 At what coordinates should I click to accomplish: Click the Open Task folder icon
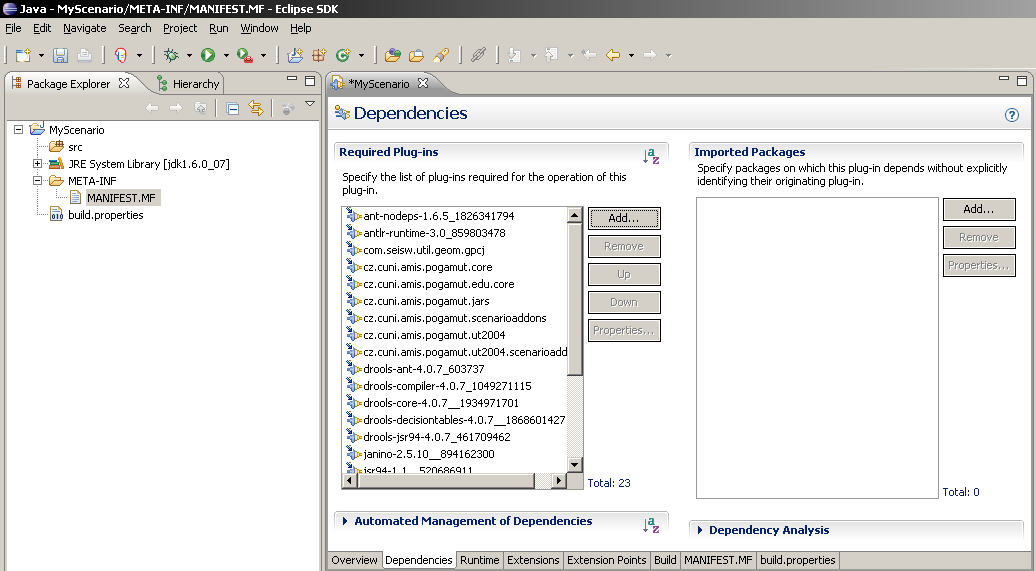[x=416, y=56]
